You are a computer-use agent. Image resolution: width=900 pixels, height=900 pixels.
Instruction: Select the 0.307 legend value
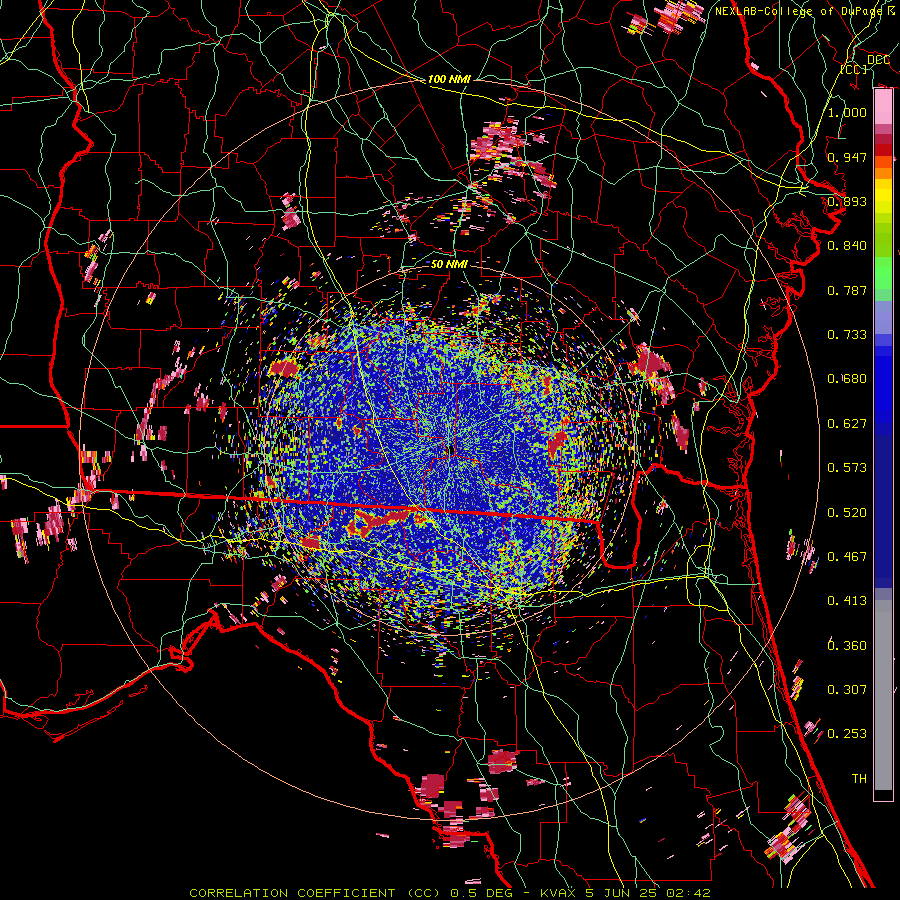pyautogui.click(x=847, y=690)
